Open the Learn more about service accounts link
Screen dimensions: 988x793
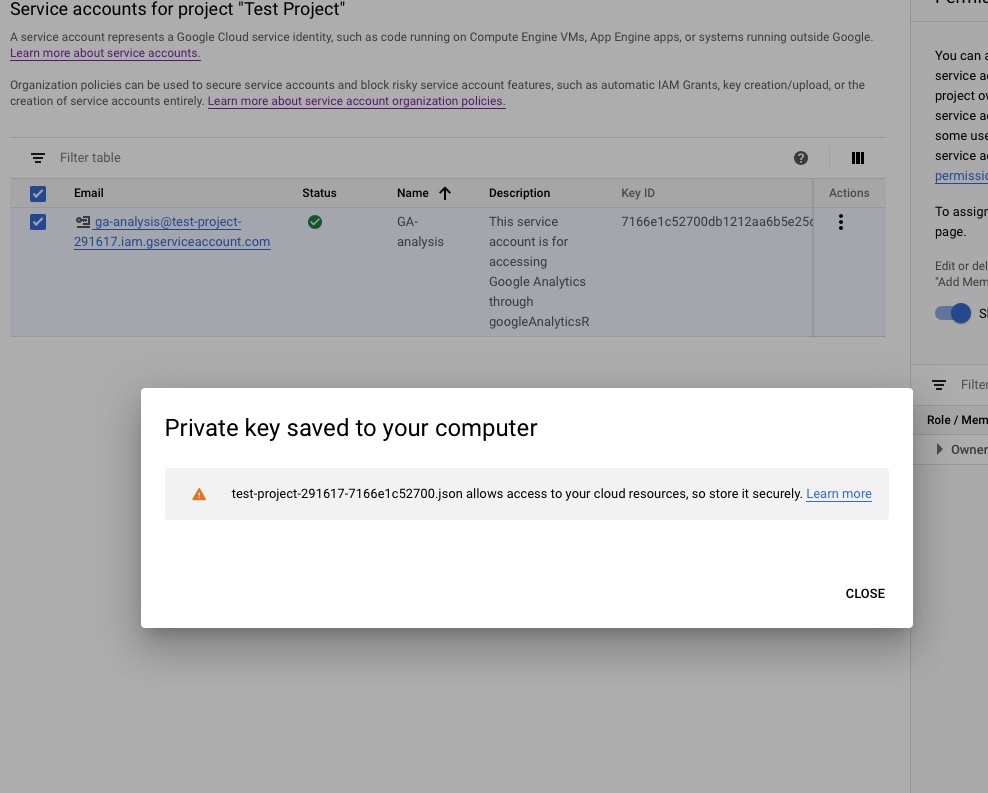105,53
